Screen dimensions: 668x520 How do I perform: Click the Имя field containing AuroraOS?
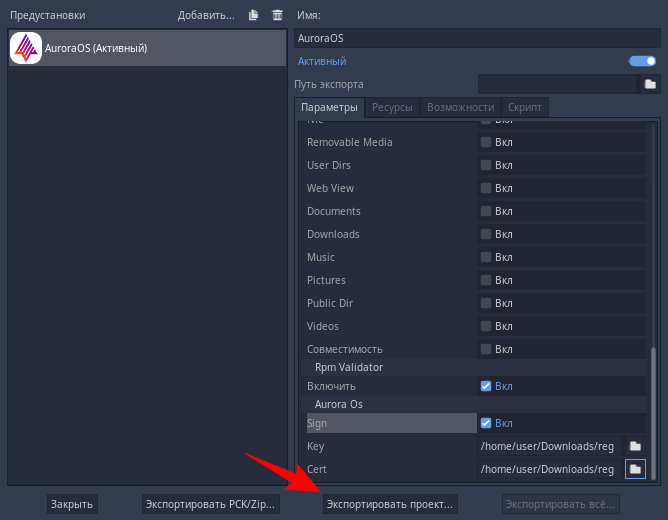point(477,38)
